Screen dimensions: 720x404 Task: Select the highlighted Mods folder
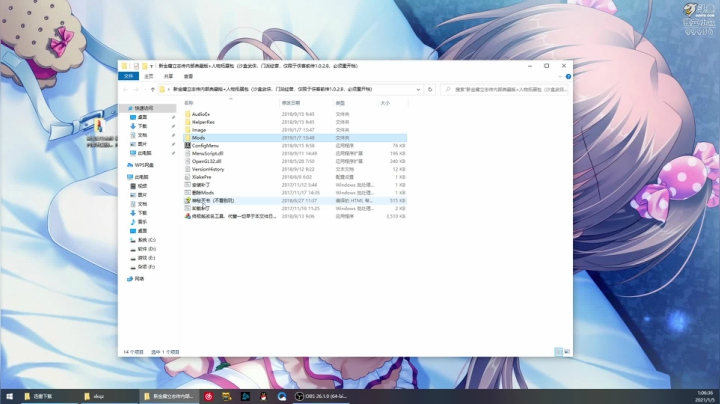point(295,138)
